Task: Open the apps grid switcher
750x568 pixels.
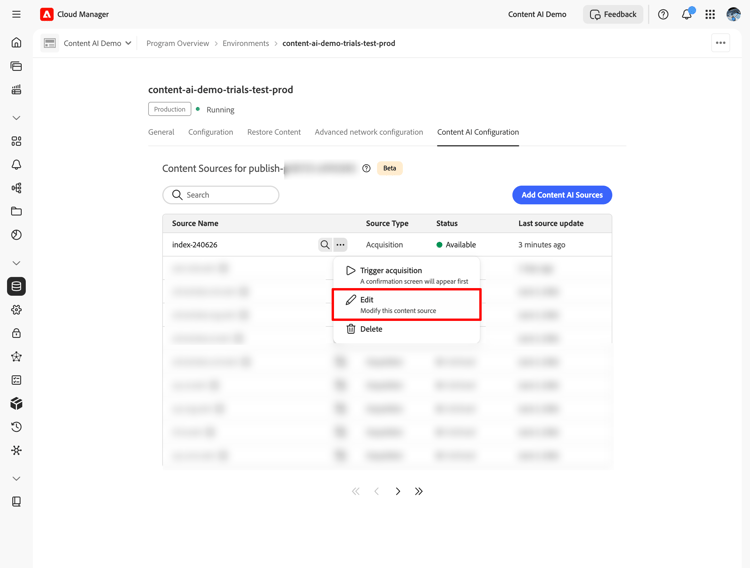Action: click(x=710, y=14)
